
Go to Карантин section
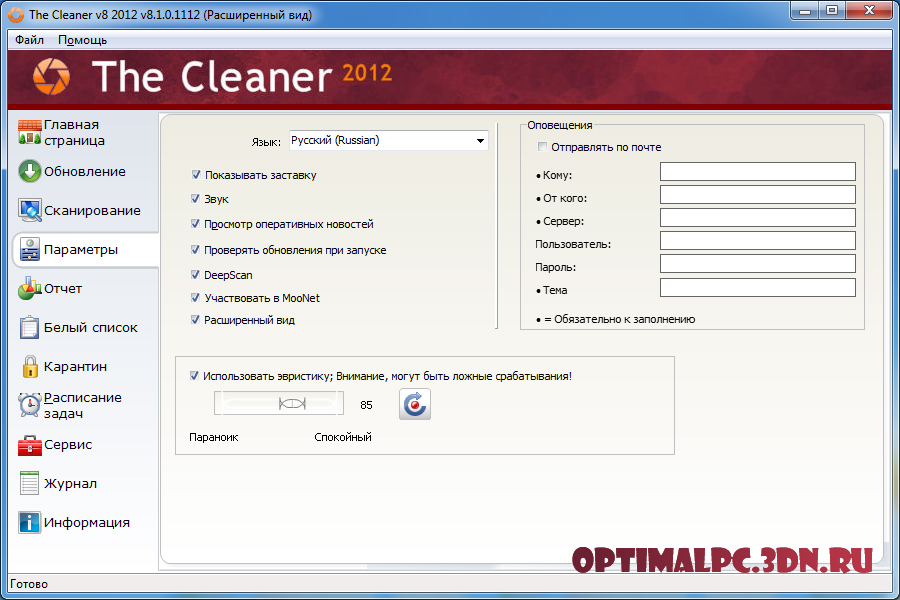(x=75, y=366)
